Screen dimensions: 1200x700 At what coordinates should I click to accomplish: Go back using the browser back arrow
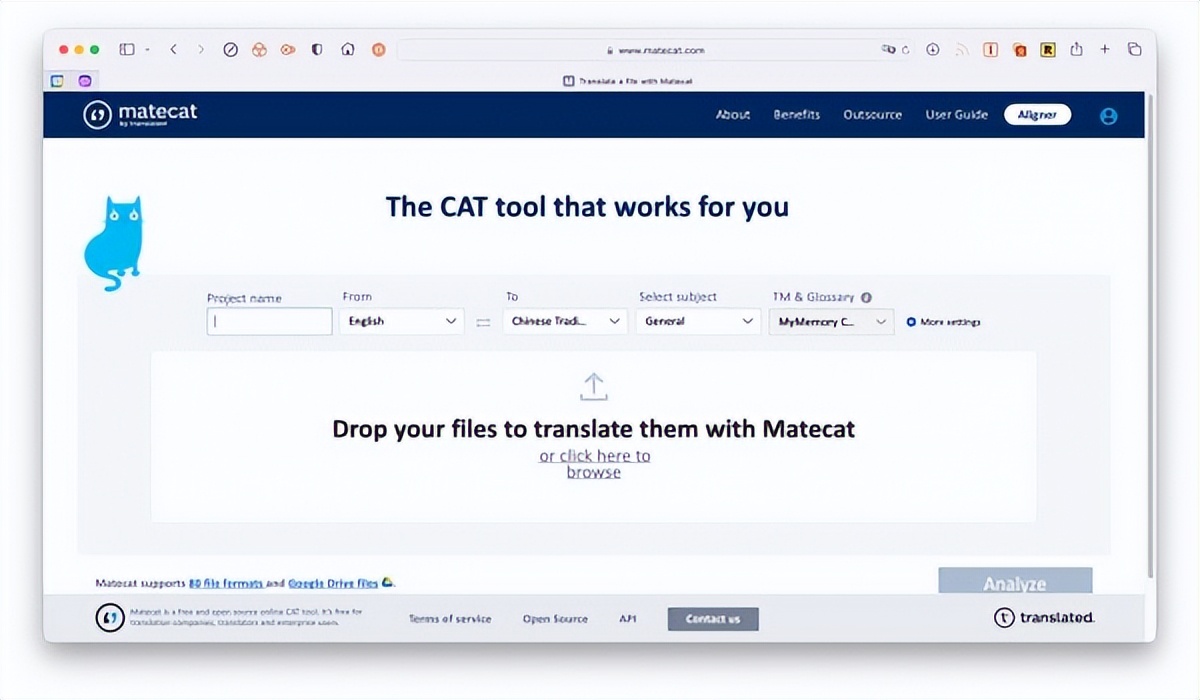(173, 49)
